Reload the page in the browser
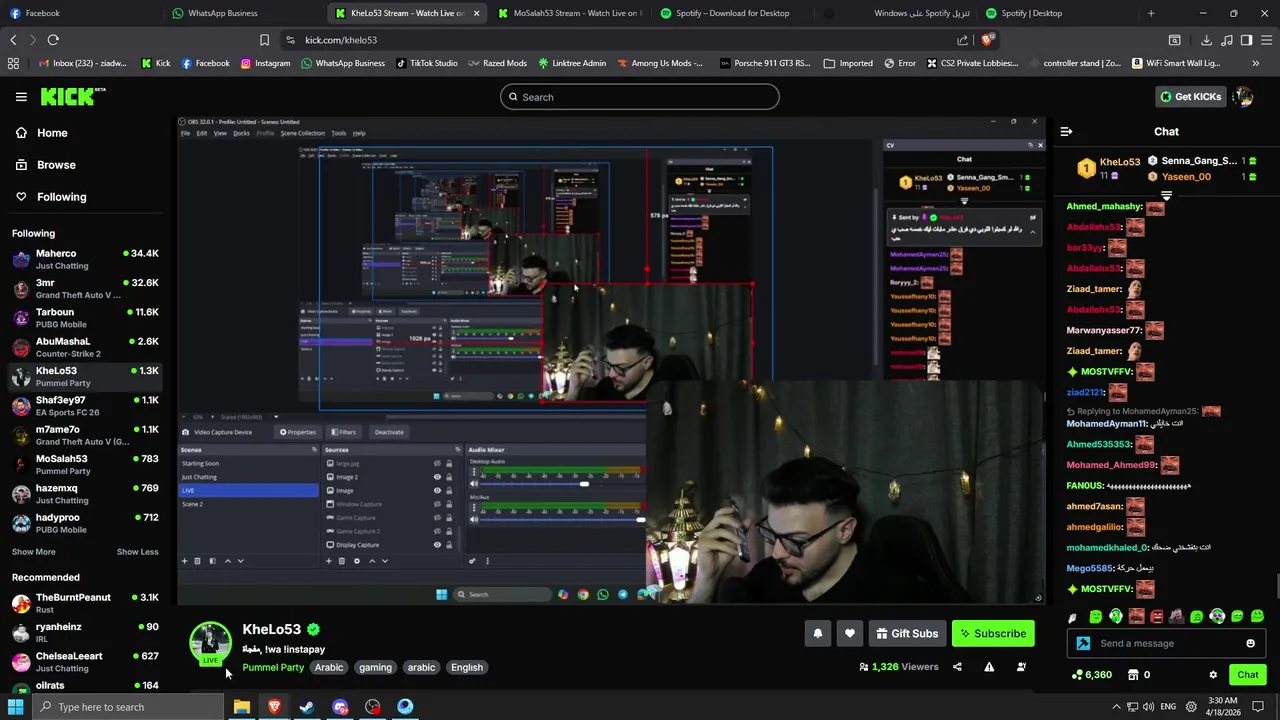 tap(53, 40)
